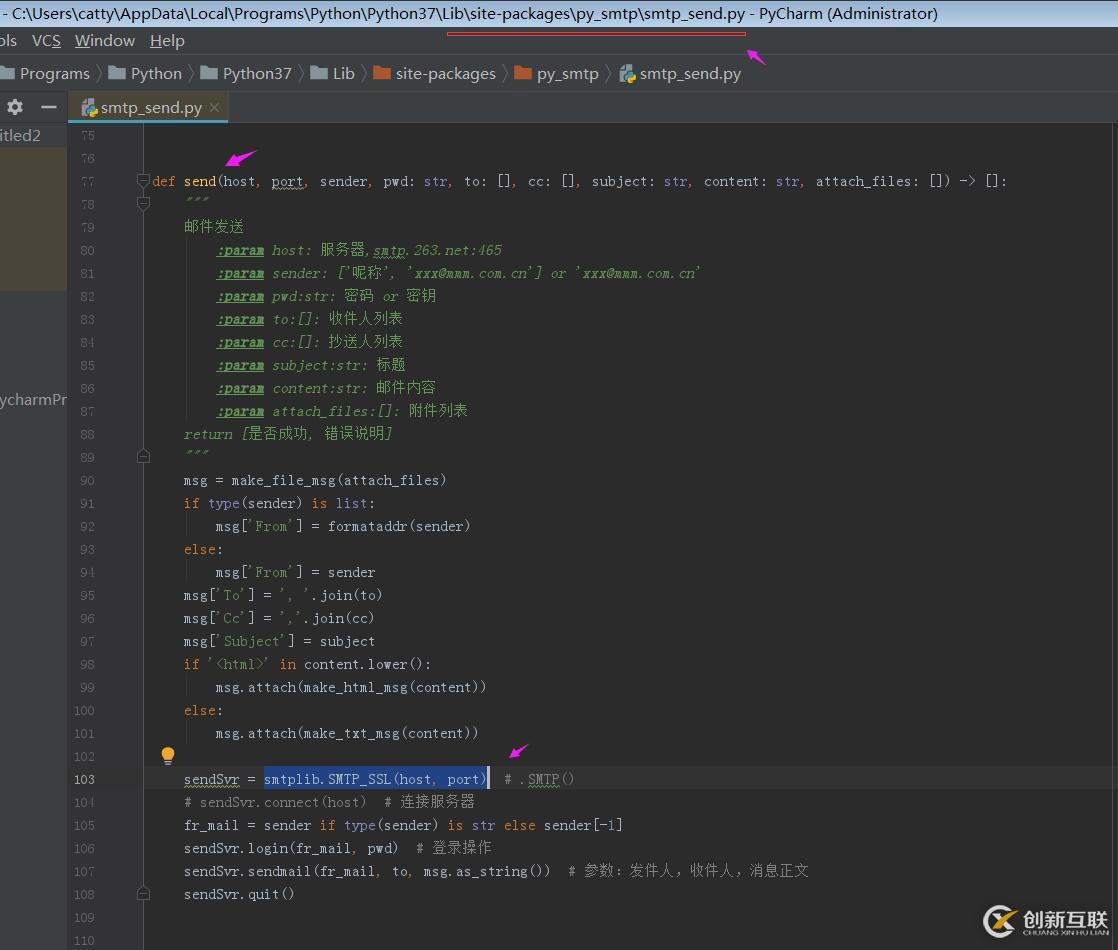Click Programs in the navigation breadcrumb
1118x950 pixels.
click(54, 73)
